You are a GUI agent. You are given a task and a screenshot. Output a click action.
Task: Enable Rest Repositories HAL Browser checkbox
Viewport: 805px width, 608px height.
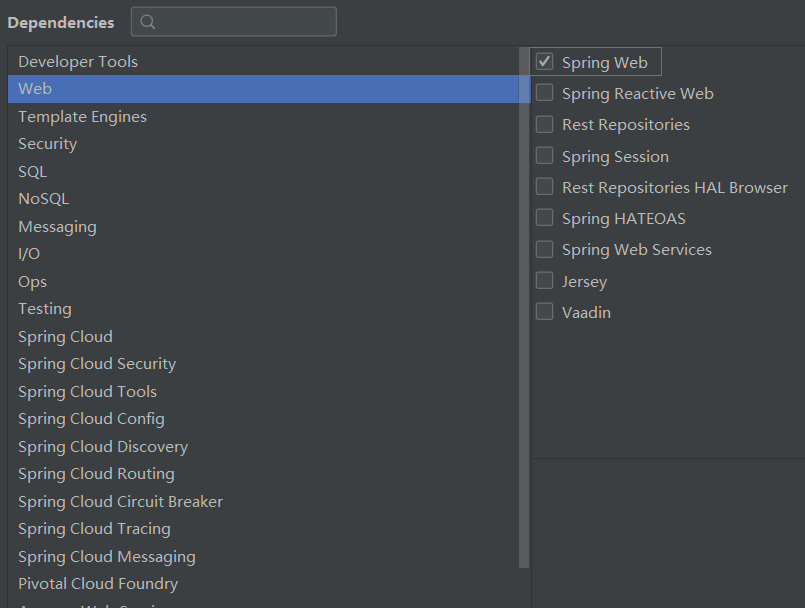coord(545,187)
